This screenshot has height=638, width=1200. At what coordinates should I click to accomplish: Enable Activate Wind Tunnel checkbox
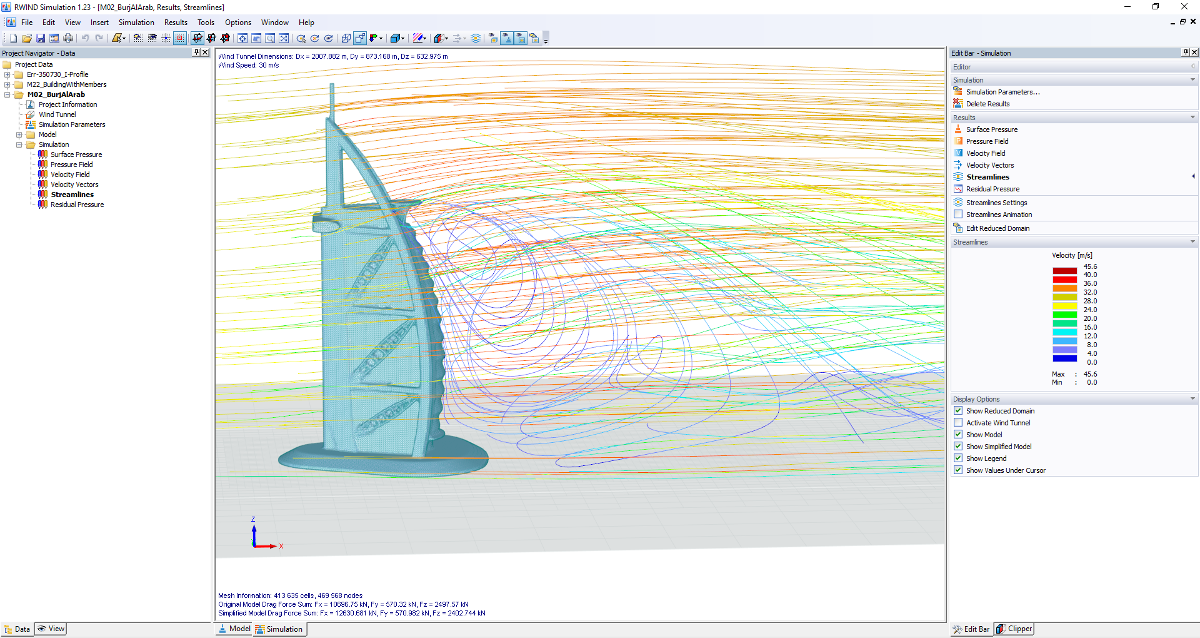(958, 423)
